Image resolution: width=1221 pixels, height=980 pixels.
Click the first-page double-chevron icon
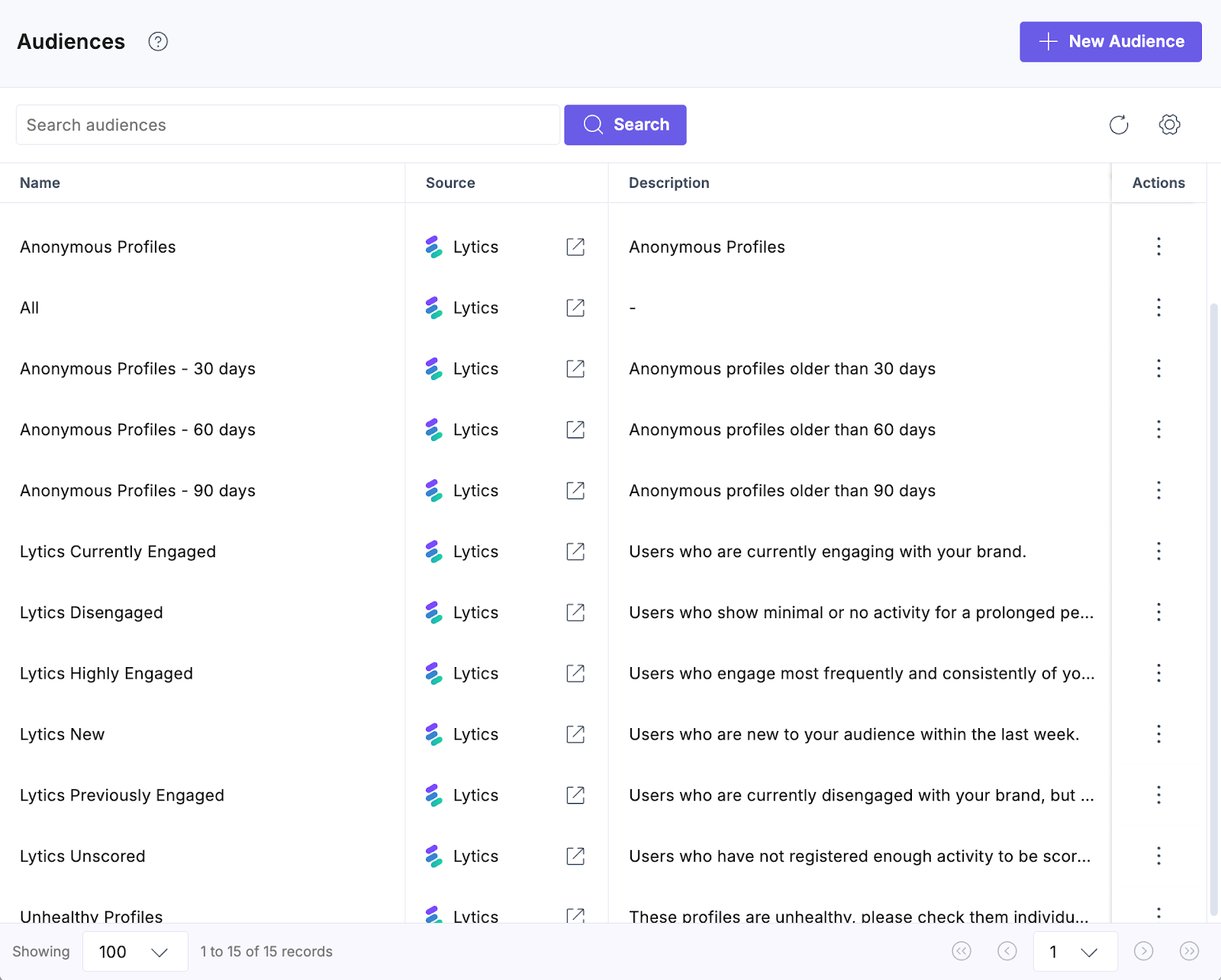tap(962, 952)
